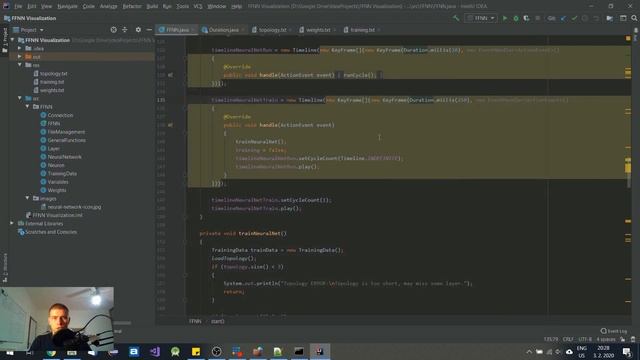640x360 pixels.
Task: Collapse the src folder arrow
Action: (x=20, y=98)
